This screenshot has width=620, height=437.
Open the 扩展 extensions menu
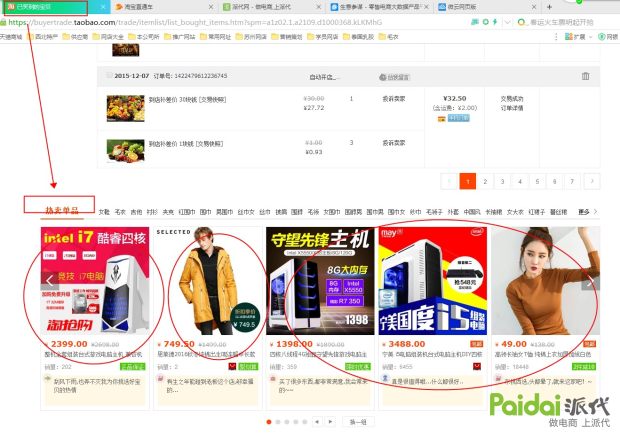point(578,37)
